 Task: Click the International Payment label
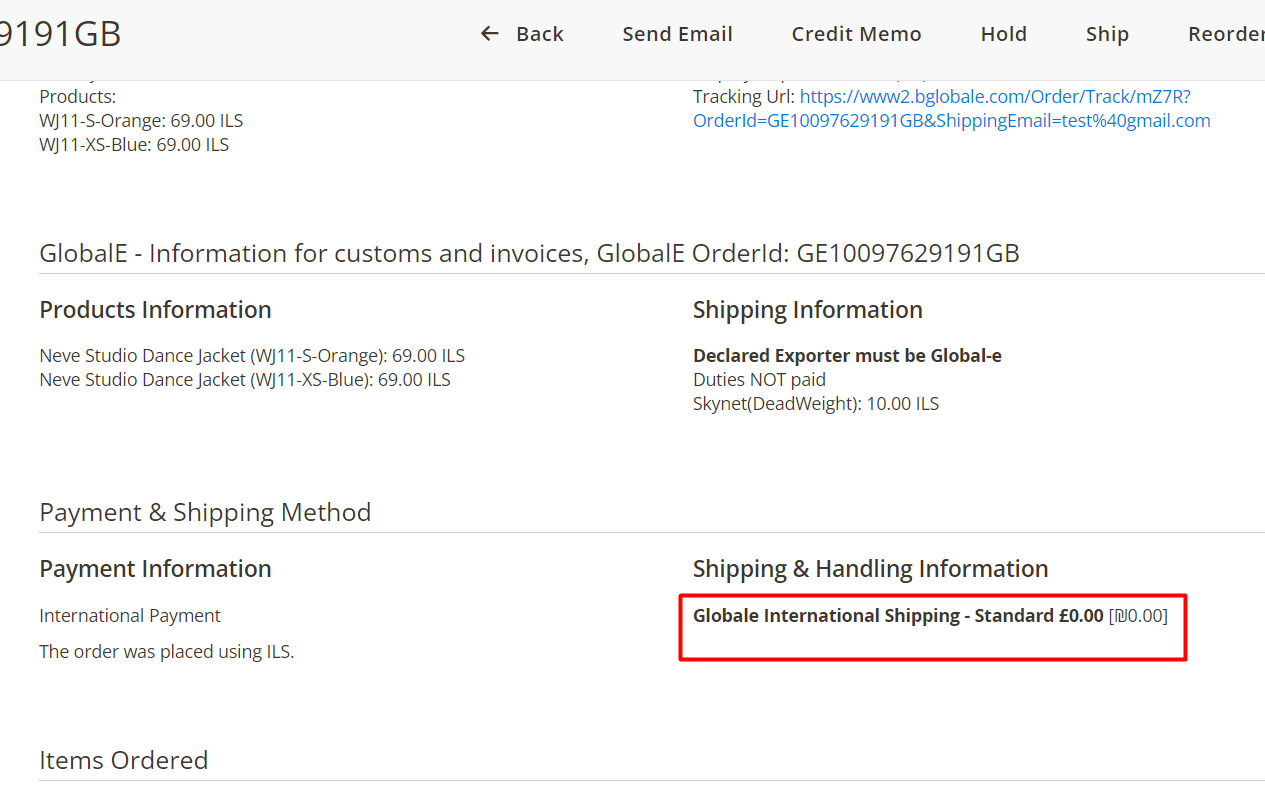tap(129, 615)
